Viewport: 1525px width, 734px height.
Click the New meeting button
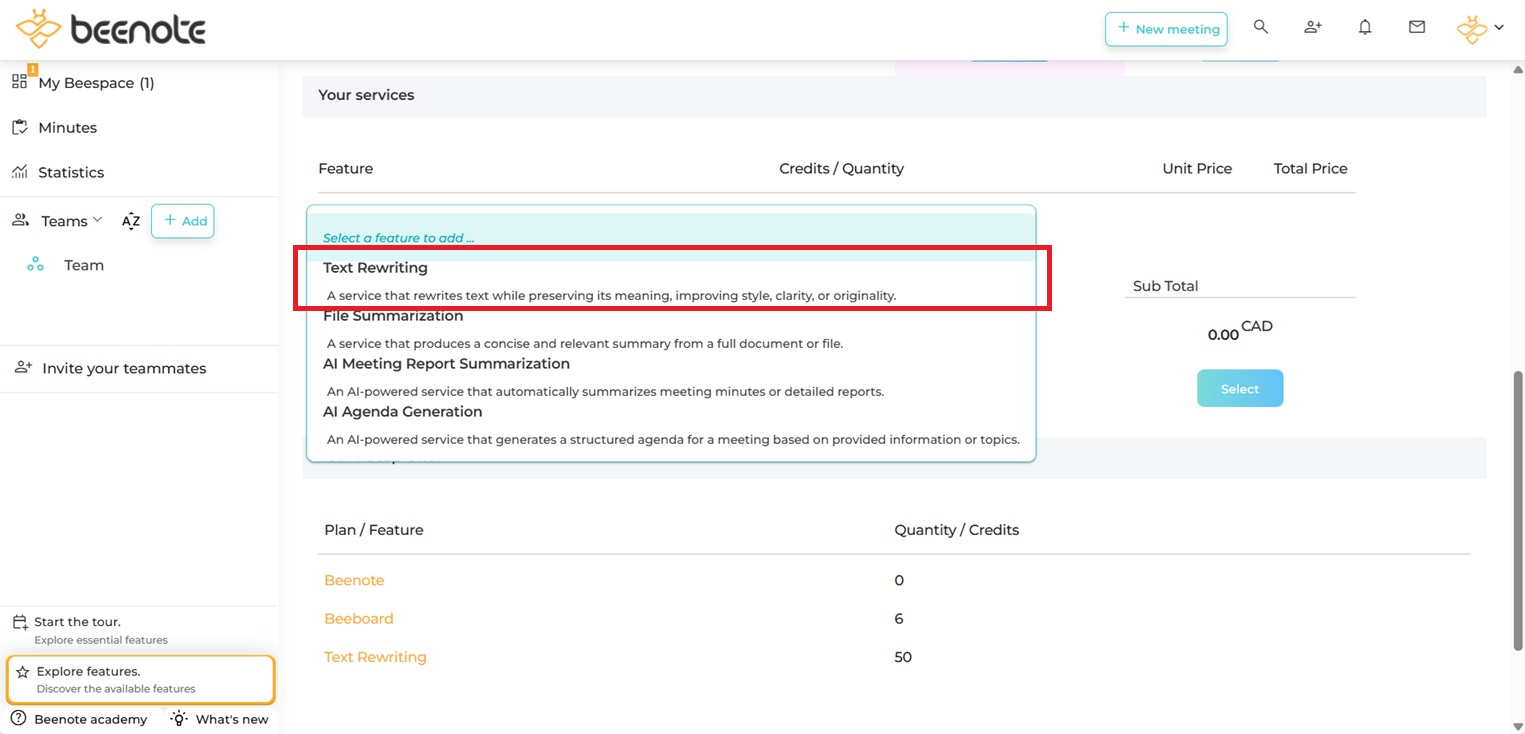tap(1166, 29)
